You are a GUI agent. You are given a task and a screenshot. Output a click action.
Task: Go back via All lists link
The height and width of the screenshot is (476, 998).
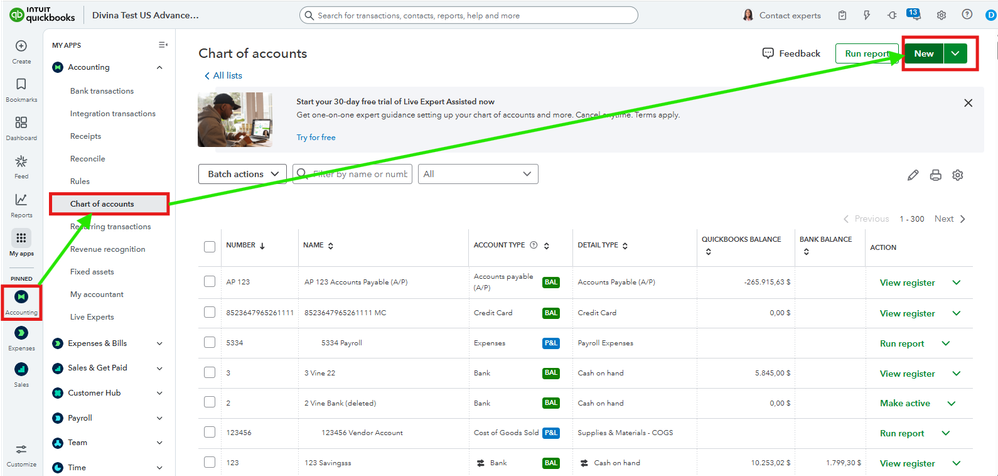(223, 76)
